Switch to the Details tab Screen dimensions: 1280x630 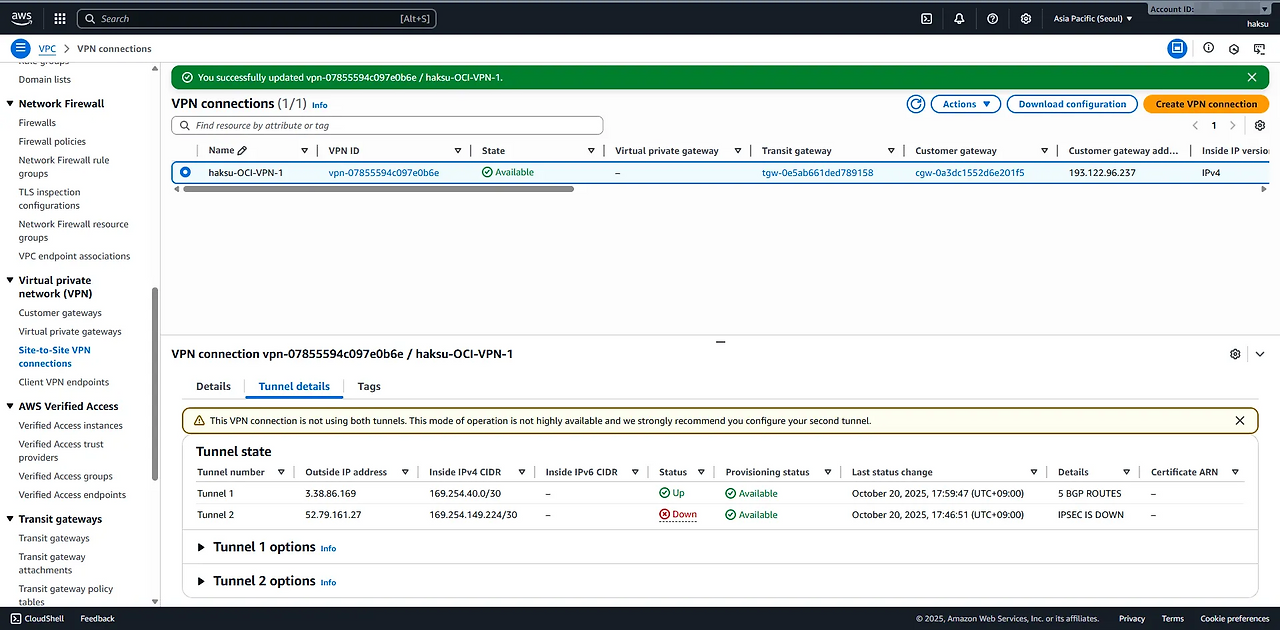[213, 386]
